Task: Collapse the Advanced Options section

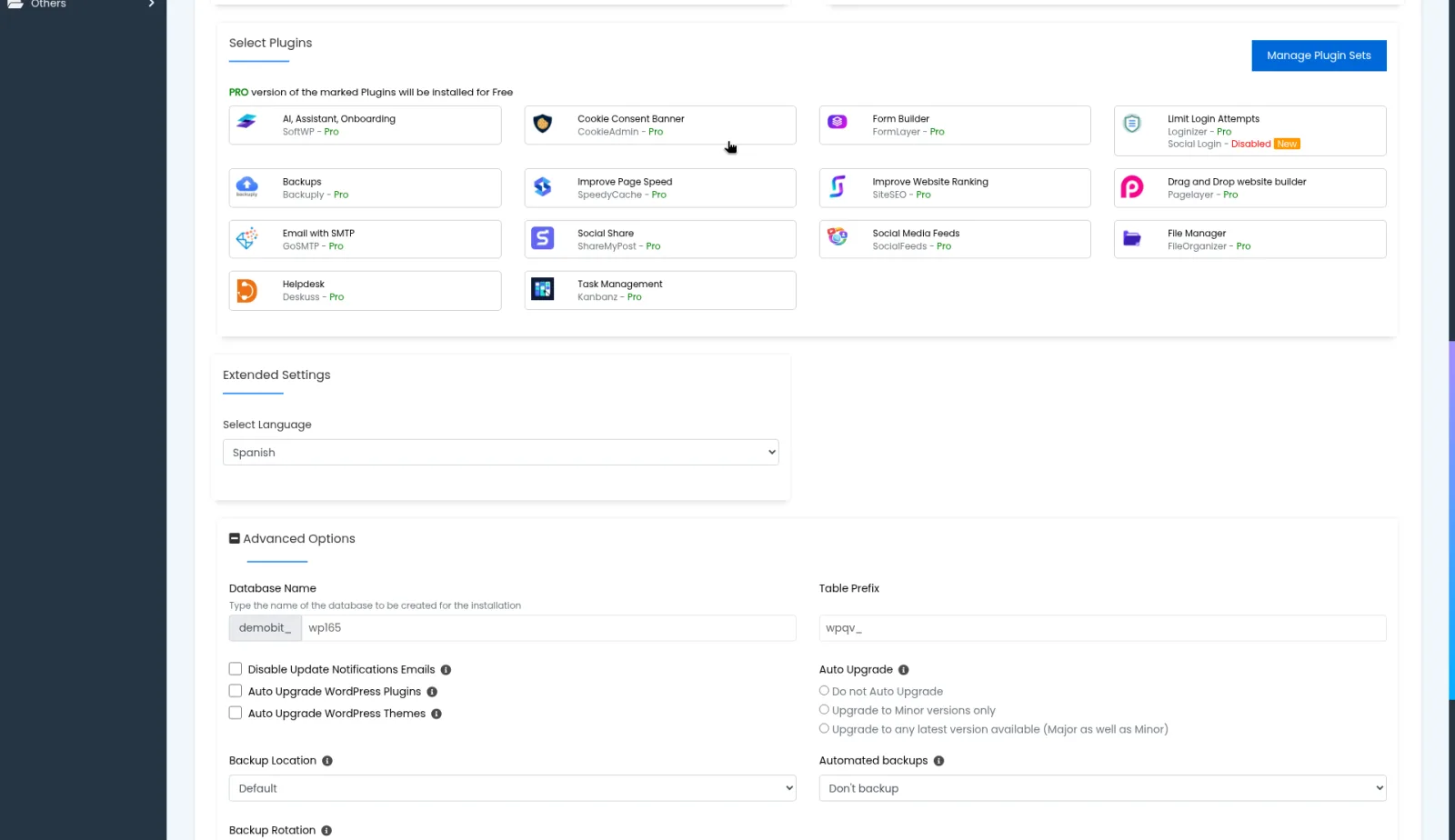Action: point(235,538)
